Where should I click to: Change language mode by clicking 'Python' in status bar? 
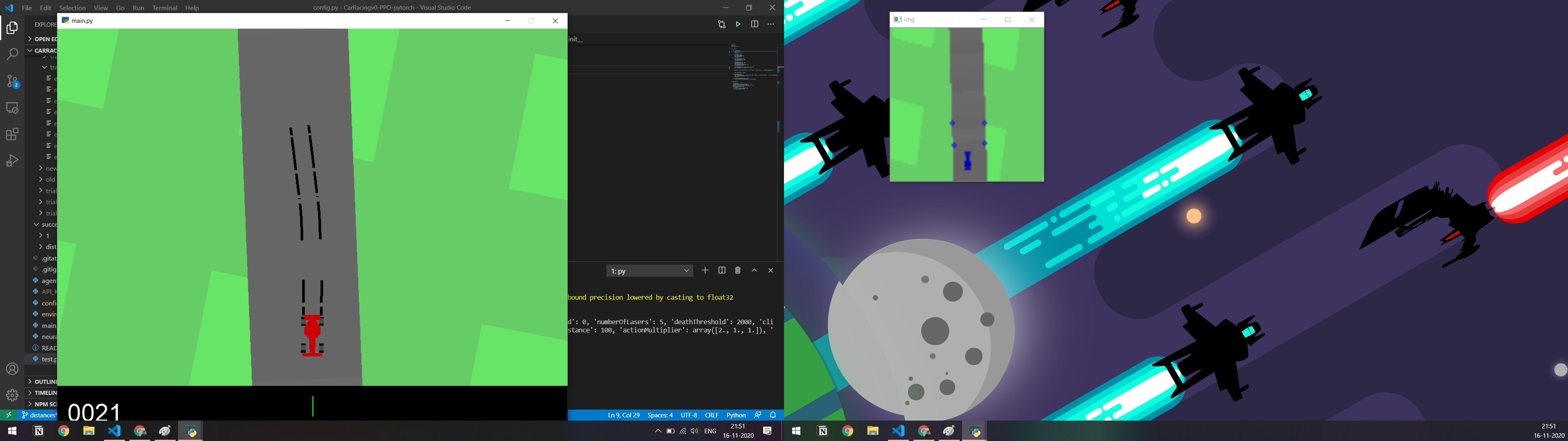click(735, 415)
